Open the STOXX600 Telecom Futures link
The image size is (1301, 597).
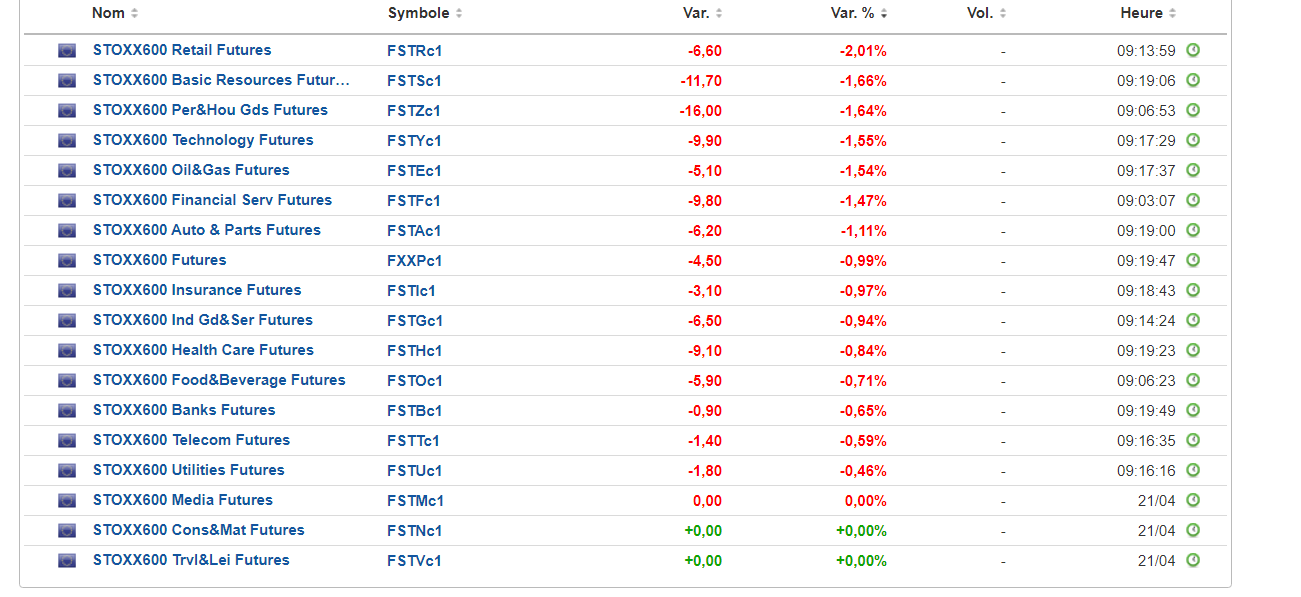point(191,440)
